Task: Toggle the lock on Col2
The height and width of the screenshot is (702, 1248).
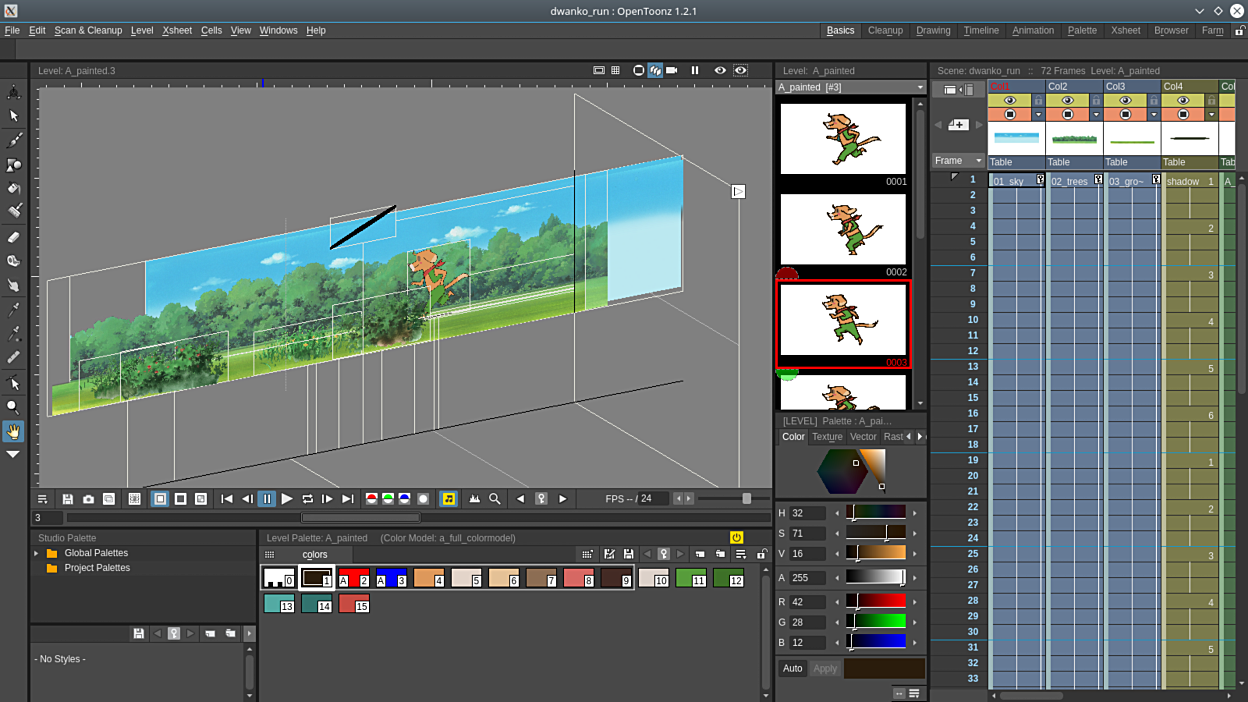Action: pyautogui.click(x=1096, y=101)
